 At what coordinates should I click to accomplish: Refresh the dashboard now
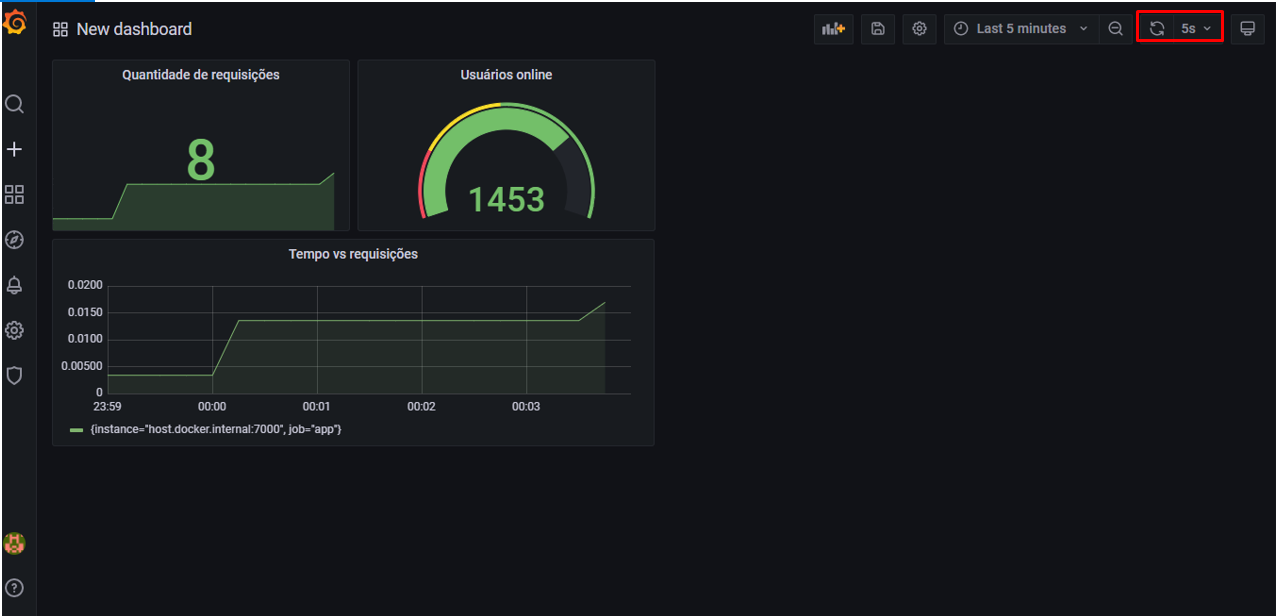tap(1156, 27)
